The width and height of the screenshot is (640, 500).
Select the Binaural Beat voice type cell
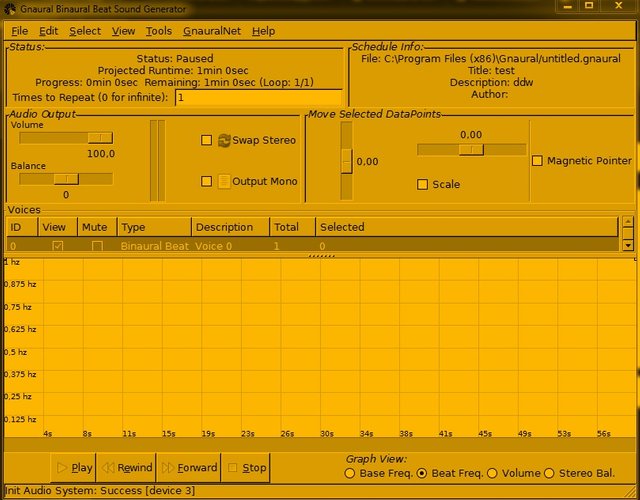pyautogui.click(x=155, y=246)
